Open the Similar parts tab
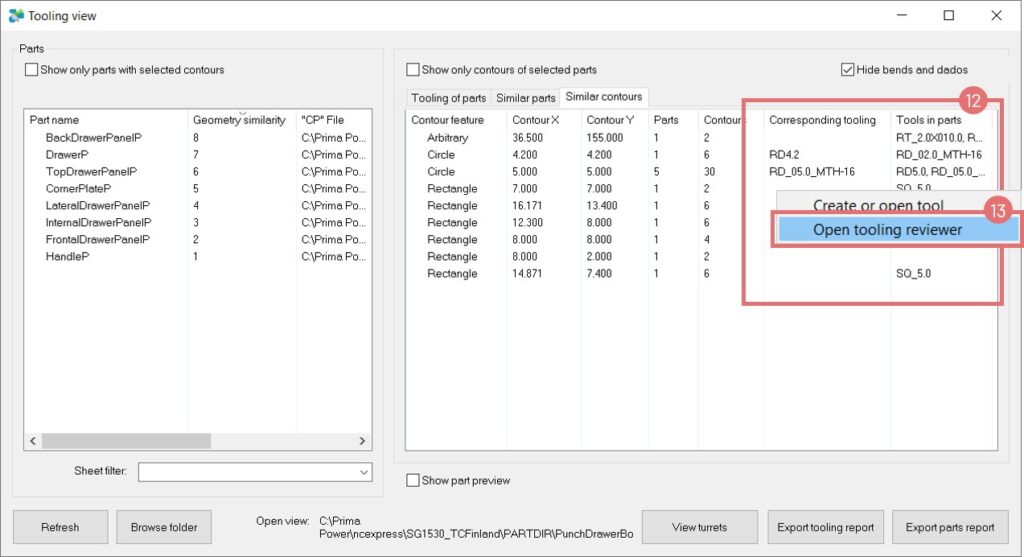The image size is (1024, 557). tap(526, 98)
